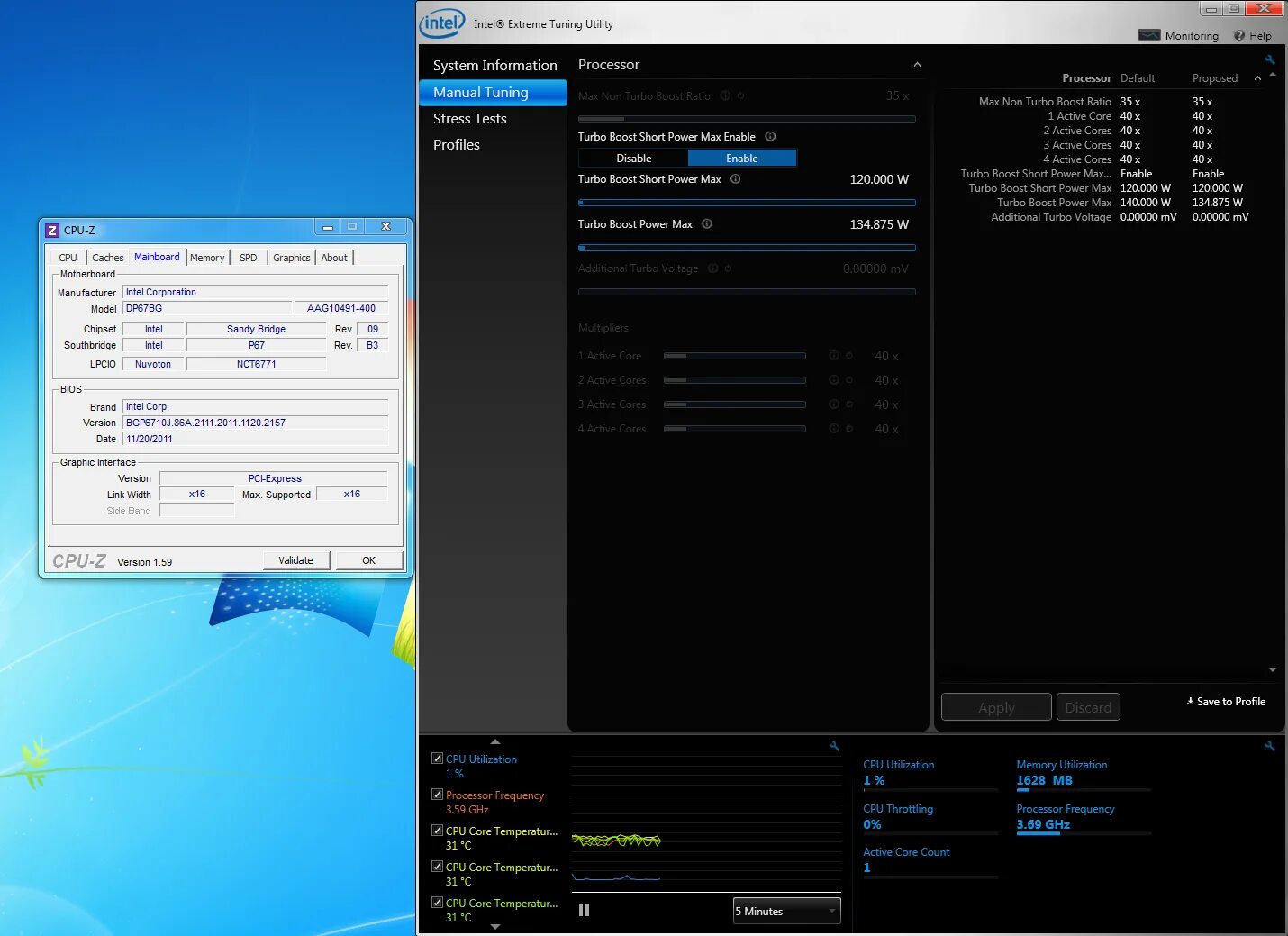Click the BIOS Version field in CPU-Z
Viewport: 1288px width, 936px height.
pyautogui.click(x=256, y=423)
